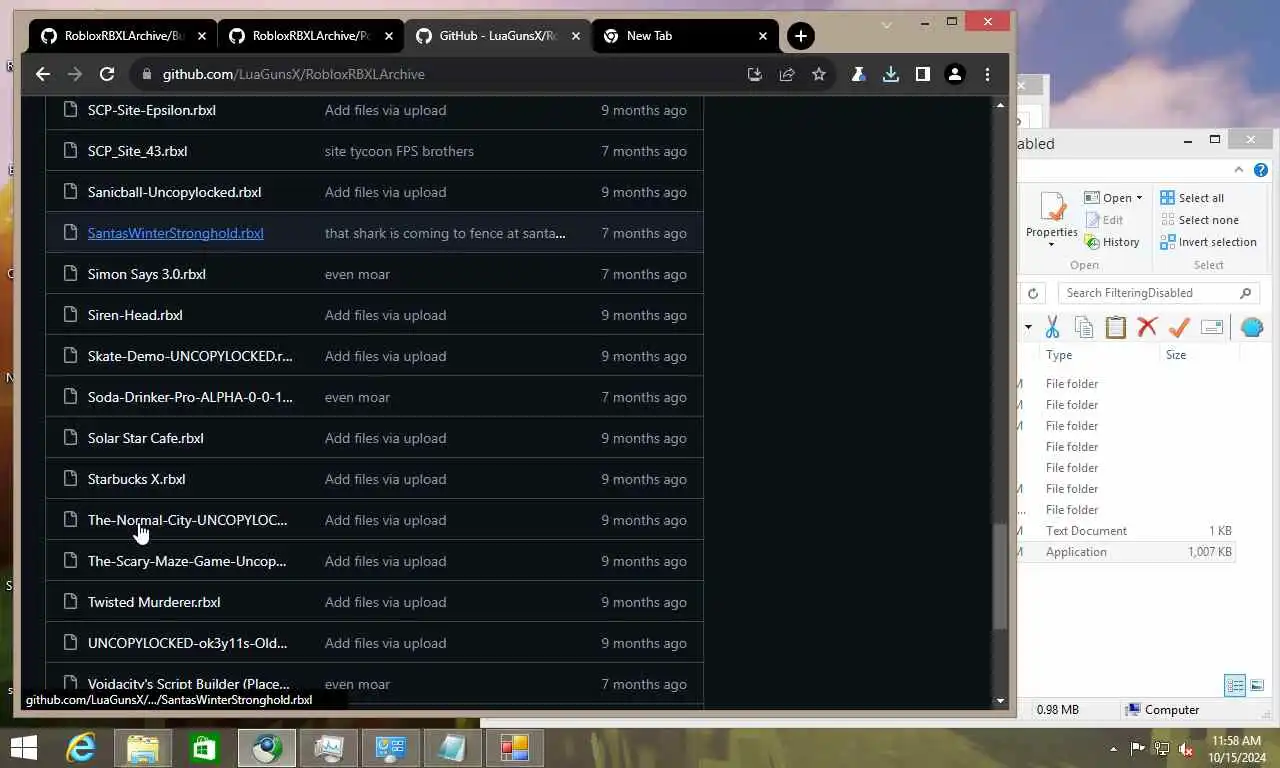Open Internet Explorer from the taskbar
Viewport: 1280px width, 768px height.
[81, 748]
